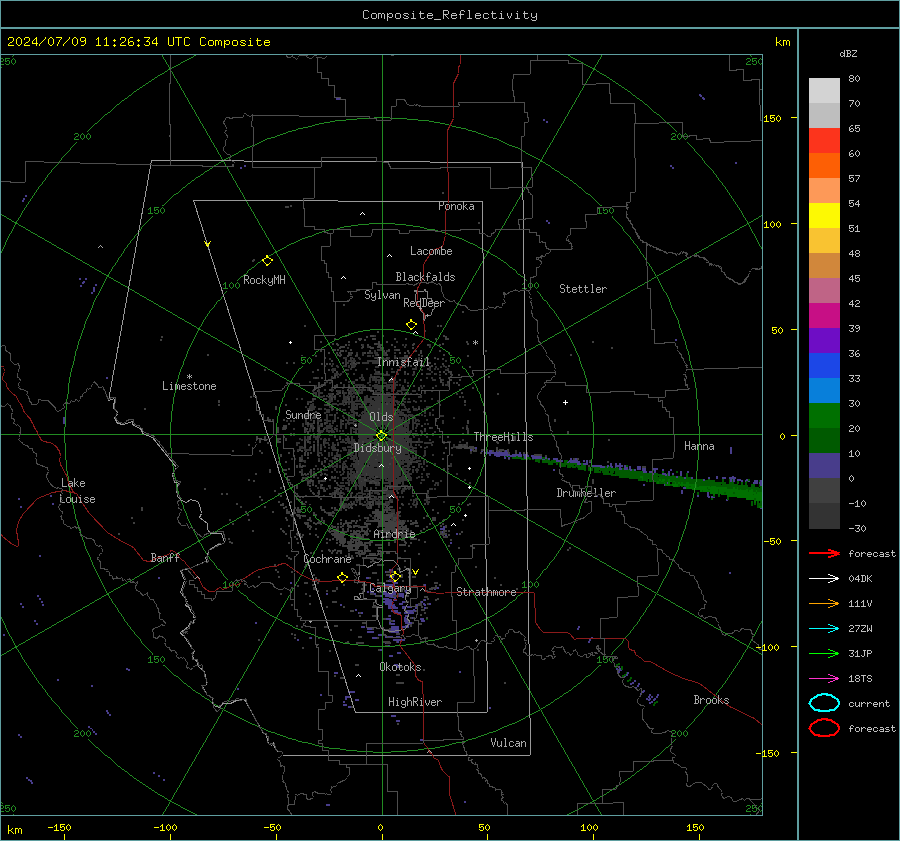Image resolution: width=900 pixels, height=841 pixels.
Task: Select the white 04DK arrow in legend
Action: click(824, 579)
